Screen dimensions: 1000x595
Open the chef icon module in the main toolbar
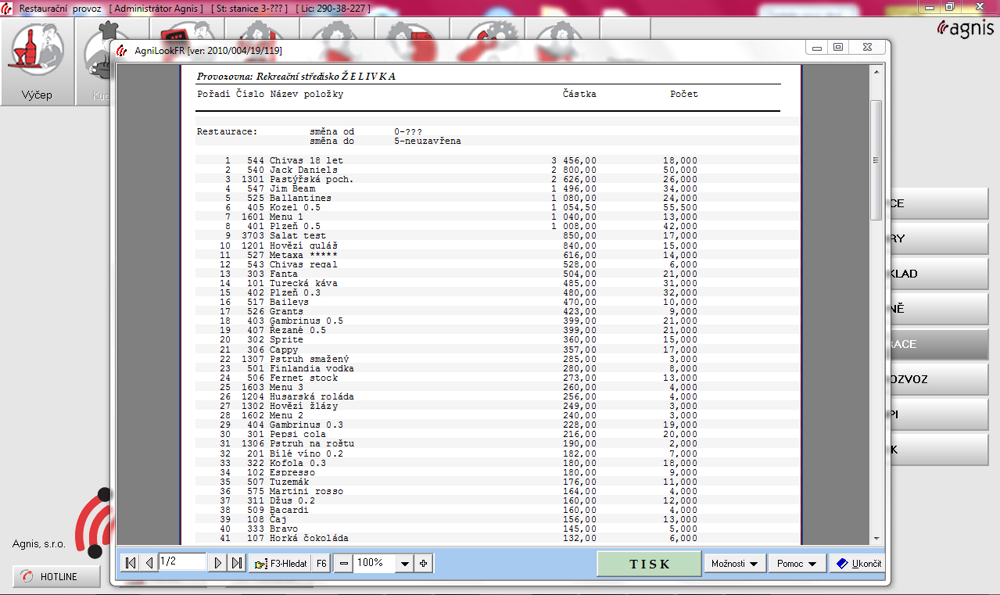click(94, 62)
